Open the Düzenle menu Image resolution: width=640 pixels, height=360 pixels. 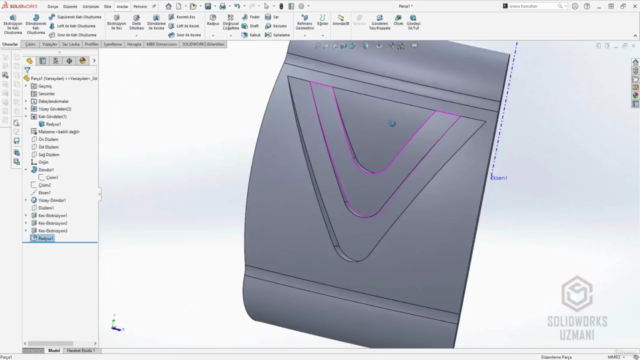pyautogui.click(x=70, y=7)
